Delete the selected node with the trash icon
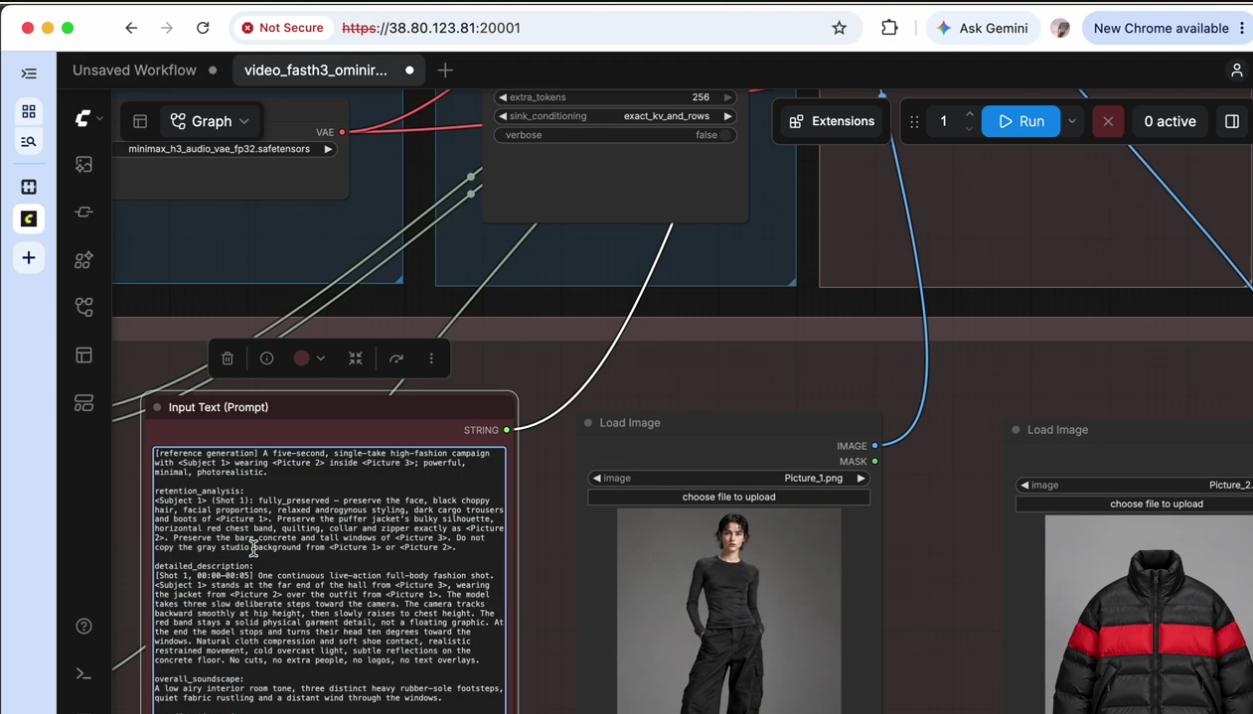Screen dimensions: 1253x714 click(227, 358)
